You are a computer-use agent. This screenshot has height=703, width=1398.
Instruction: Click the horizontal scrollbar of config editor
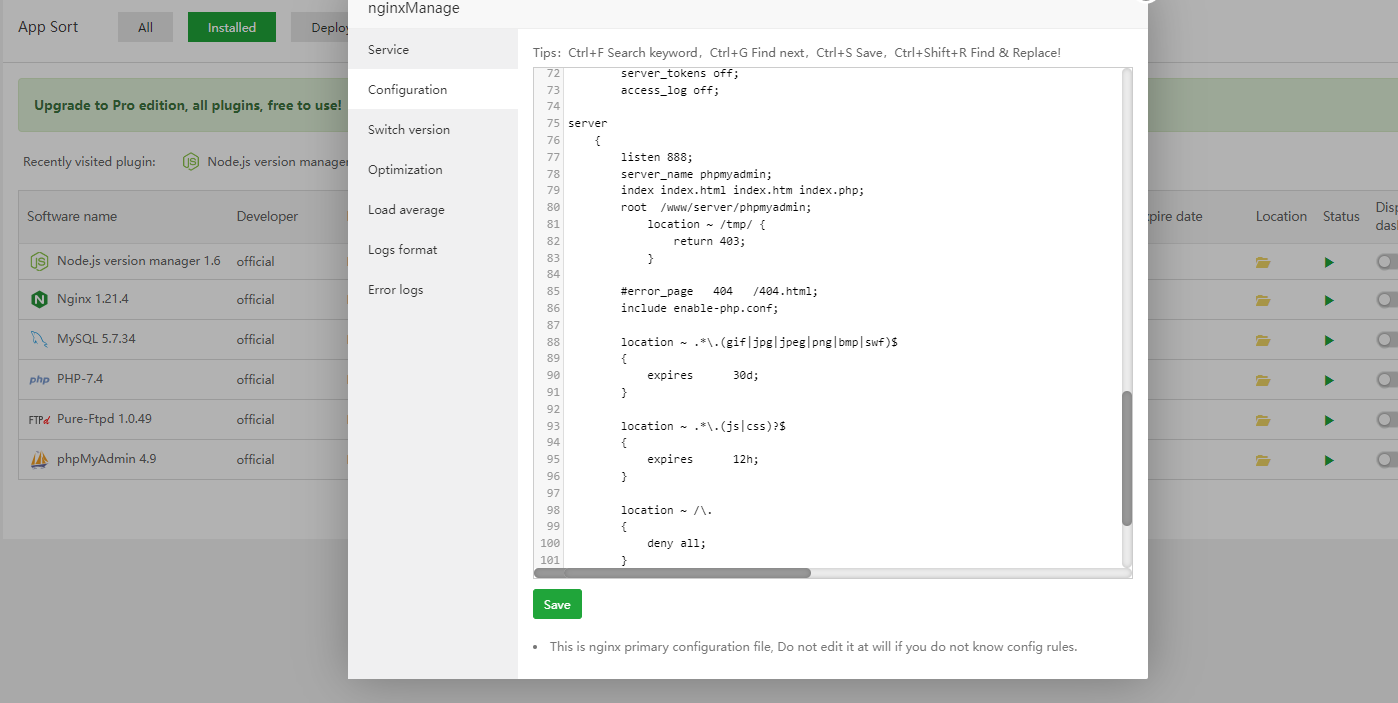tap(672, 573)
